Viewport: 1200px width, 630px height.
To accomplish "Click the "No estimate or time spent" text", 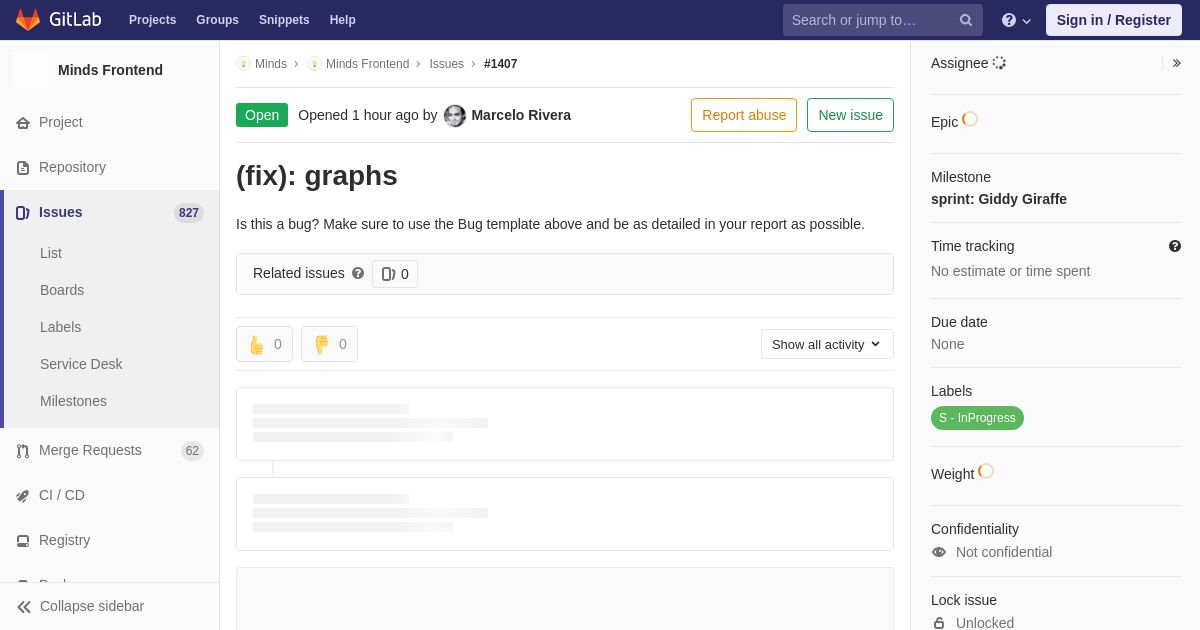I will pos(1010,271).
